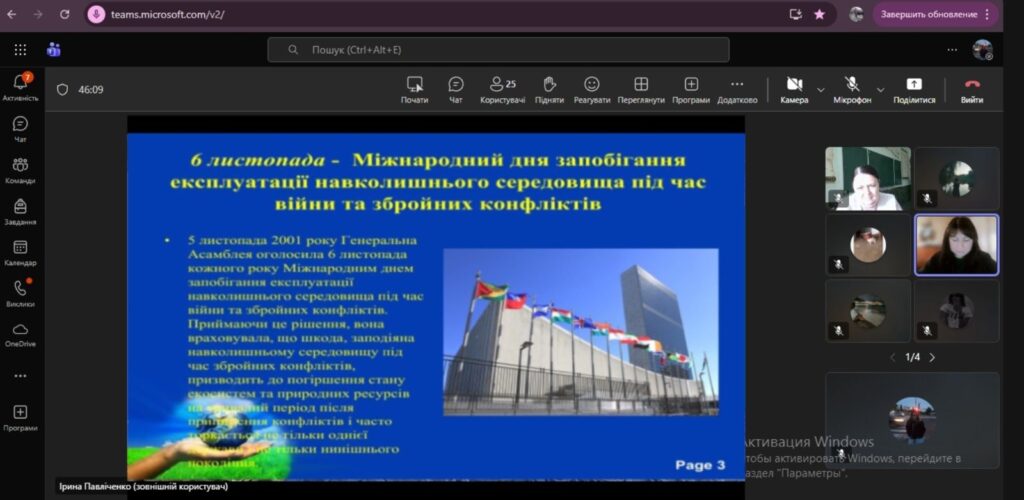Go to next participants page
1024x500 pixels.
coord(932,357)
